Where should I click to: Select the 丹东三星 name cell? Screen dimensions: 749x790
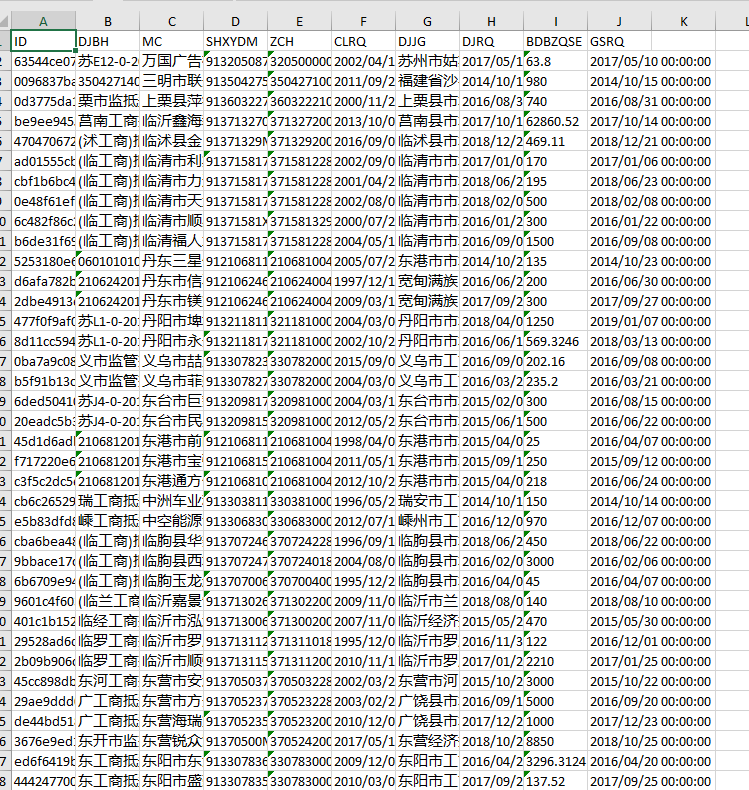pyautogui.click(x=172, y=261)
